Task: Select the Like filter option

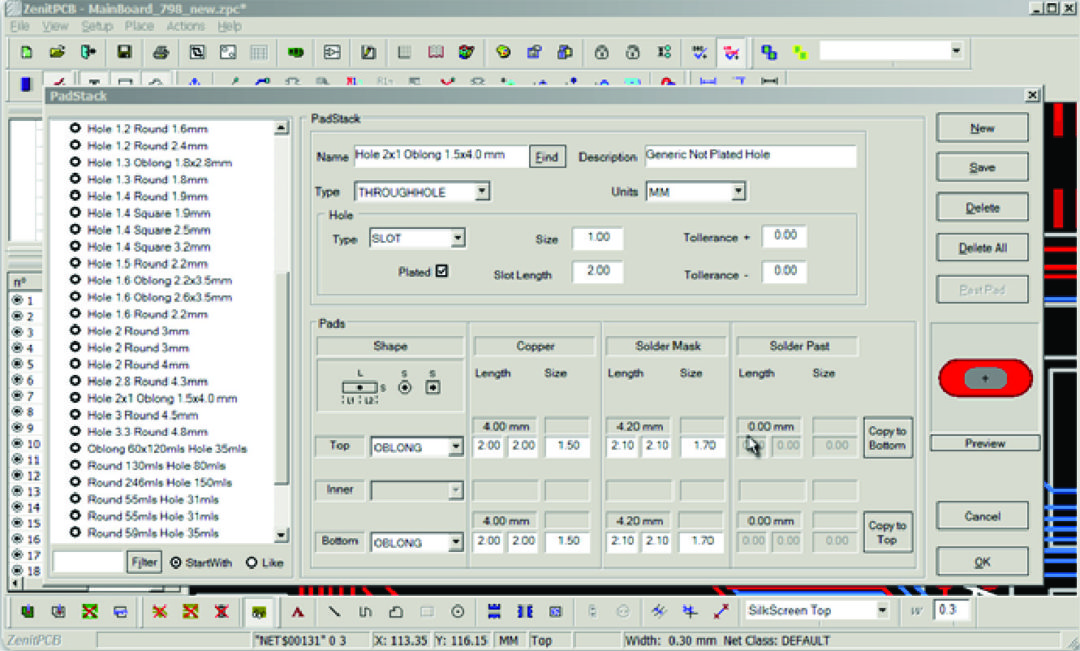Action: pyautogui.click(x=251, y=563)
